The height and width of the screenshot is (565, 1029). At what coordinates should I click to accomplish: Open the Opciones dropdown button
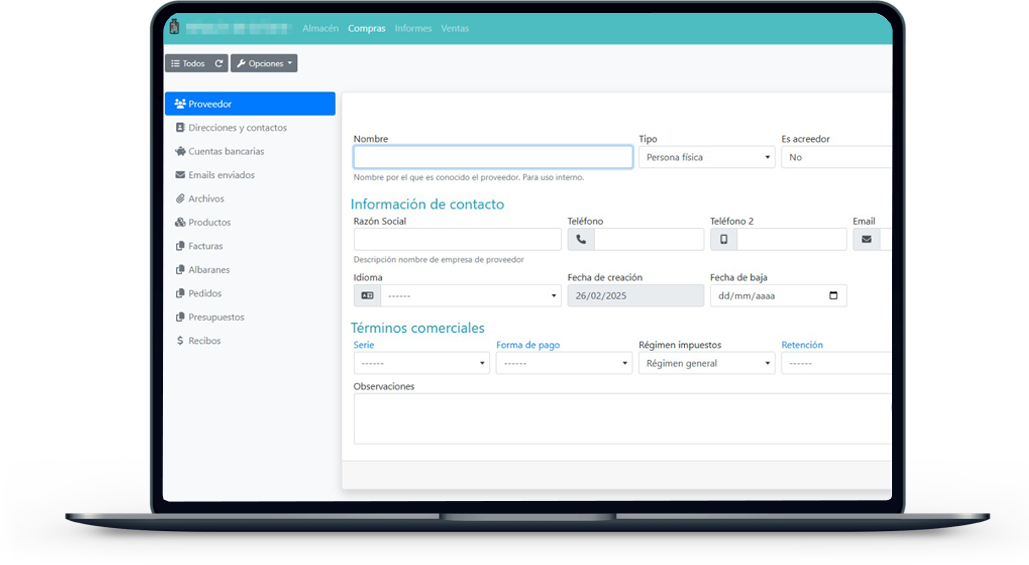(x=264, y=63)
